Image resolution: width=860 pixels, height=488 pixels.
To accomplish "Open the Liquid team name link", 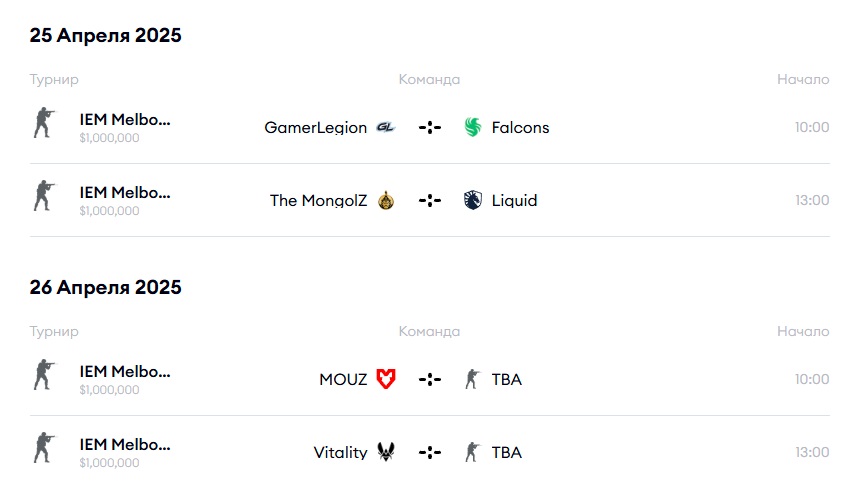I will point(514,201).
